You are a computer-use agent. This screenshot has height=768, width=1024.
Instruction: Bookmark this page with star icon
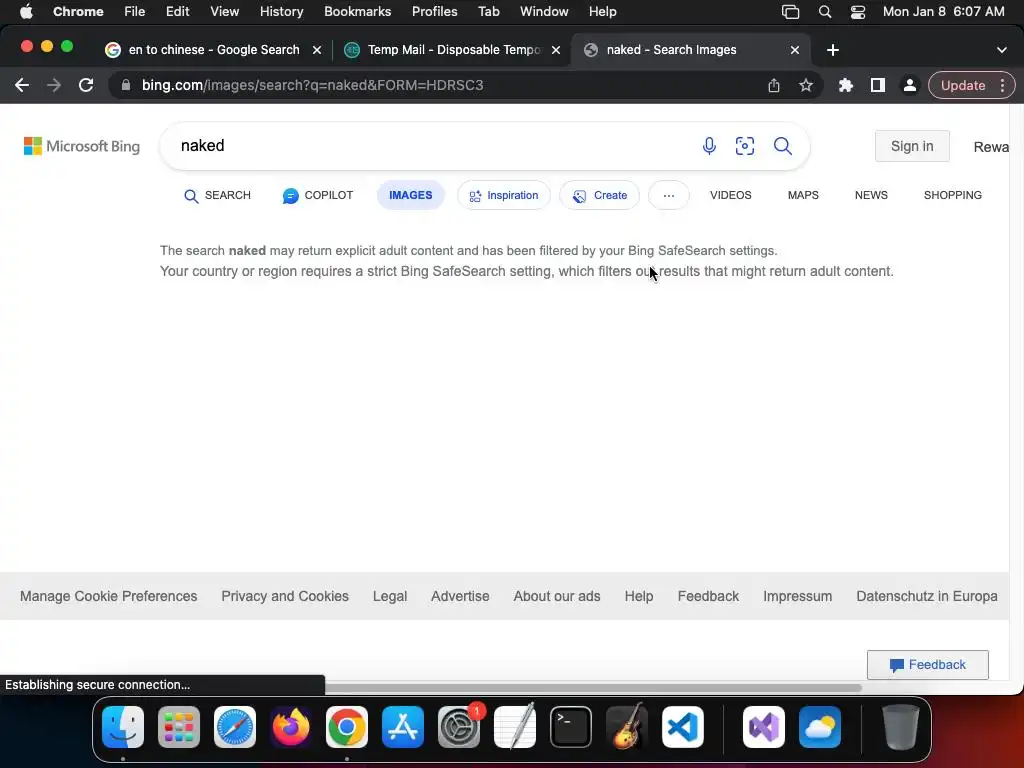(x=806, y=85)
